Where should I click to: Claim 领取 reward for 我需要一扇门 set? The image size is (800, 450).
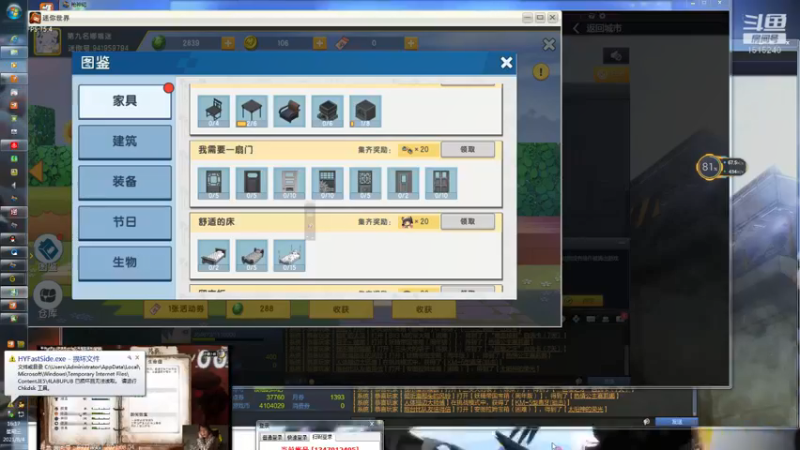pyautogui.click(x=467, y=149)
